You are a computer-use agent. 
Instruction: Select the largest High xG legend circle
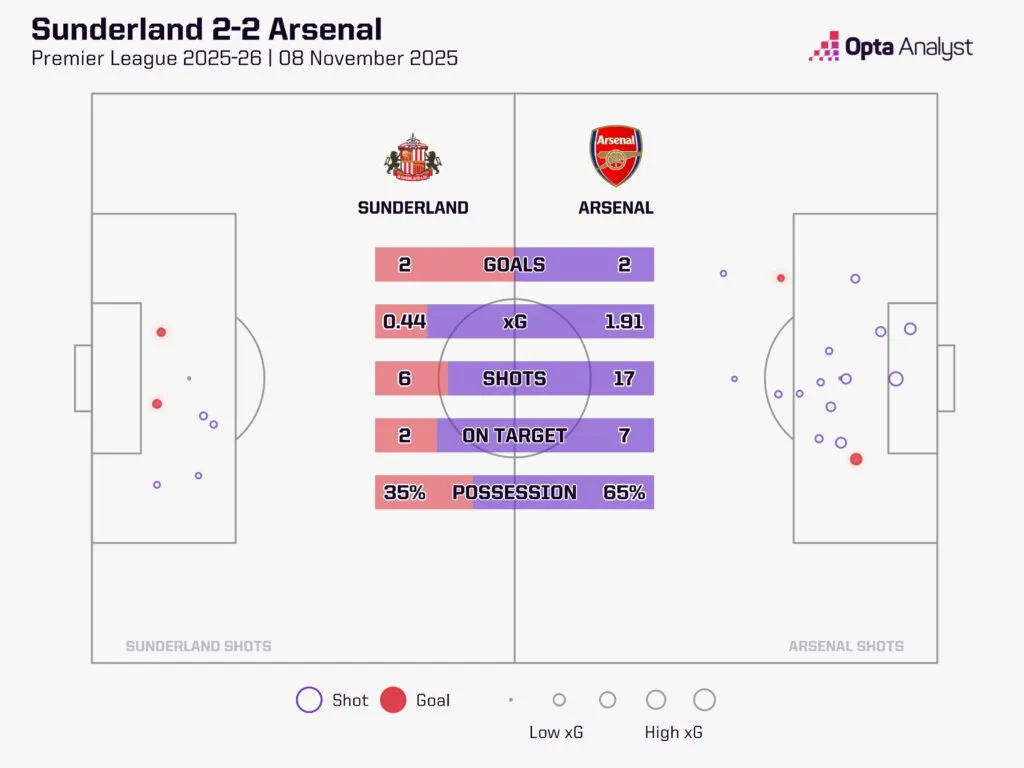704,700
